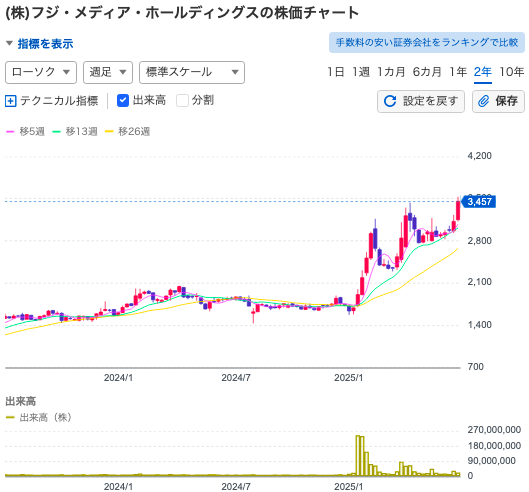Click 2024/7 on the volume chart axis

[x=236, y=487]
